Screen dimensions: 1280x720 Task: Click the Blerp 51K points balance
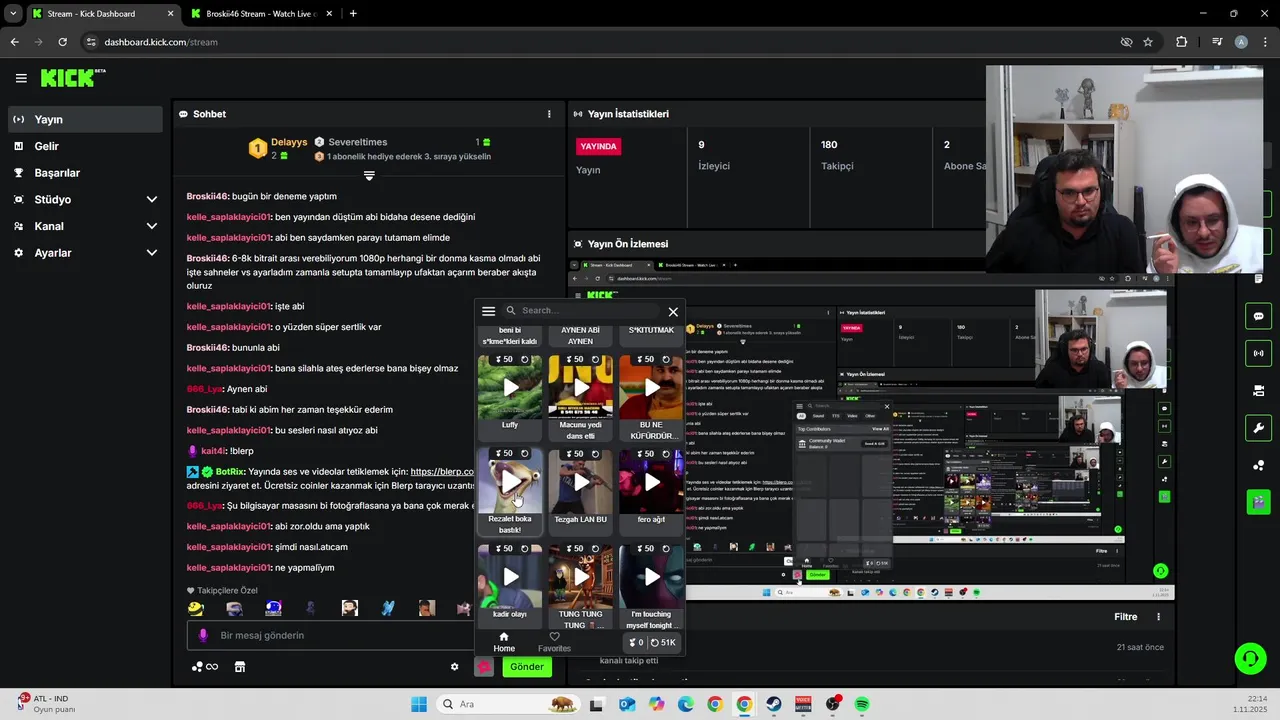(663, 642)
